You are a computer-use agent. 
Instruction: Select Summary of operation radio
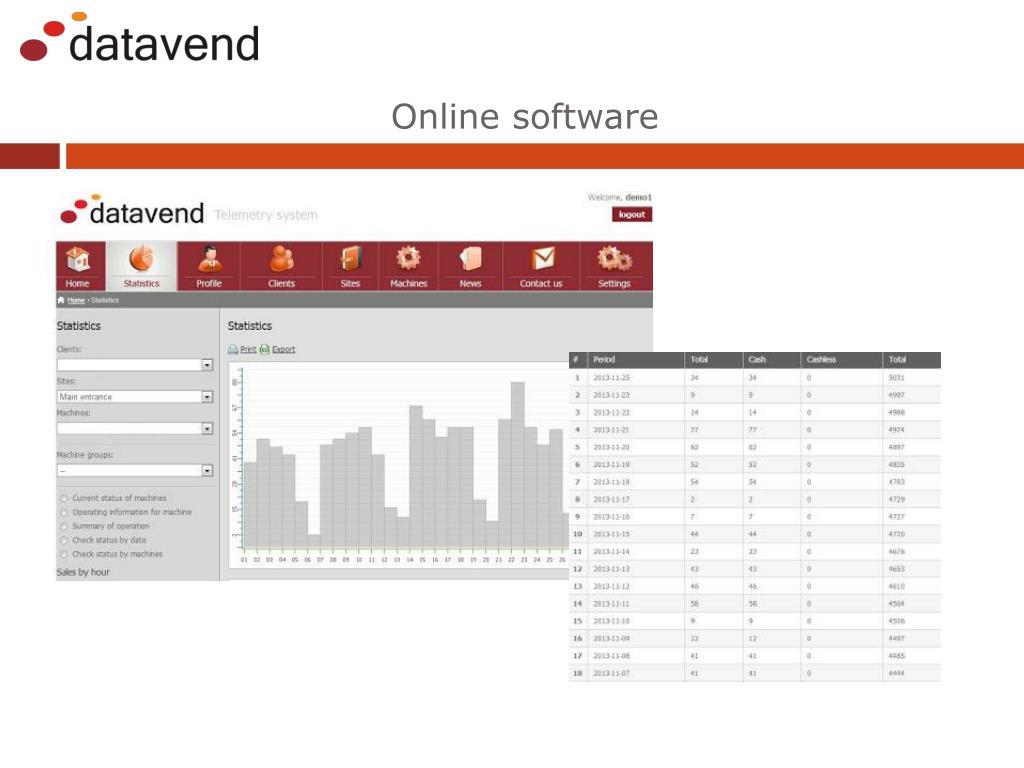pyautogui.click(x=64, y=526)
